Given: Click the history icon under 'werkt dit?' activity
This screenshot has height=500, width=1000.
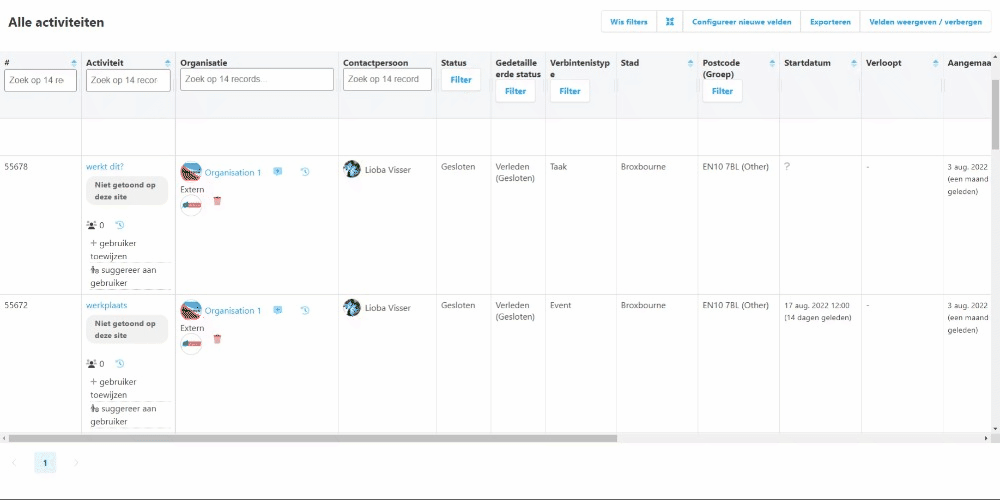Looking at the screenshot, I should point(119,225).
